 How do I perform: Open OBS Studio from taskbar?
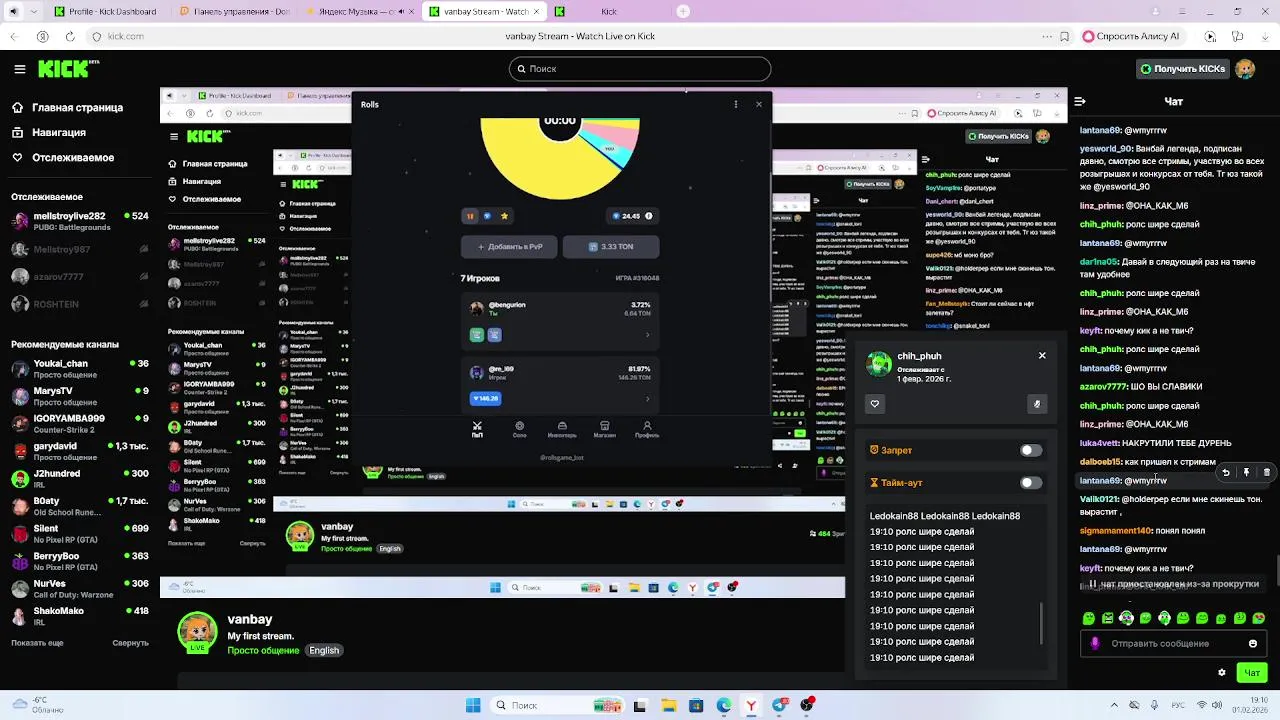tap(807, 705)
